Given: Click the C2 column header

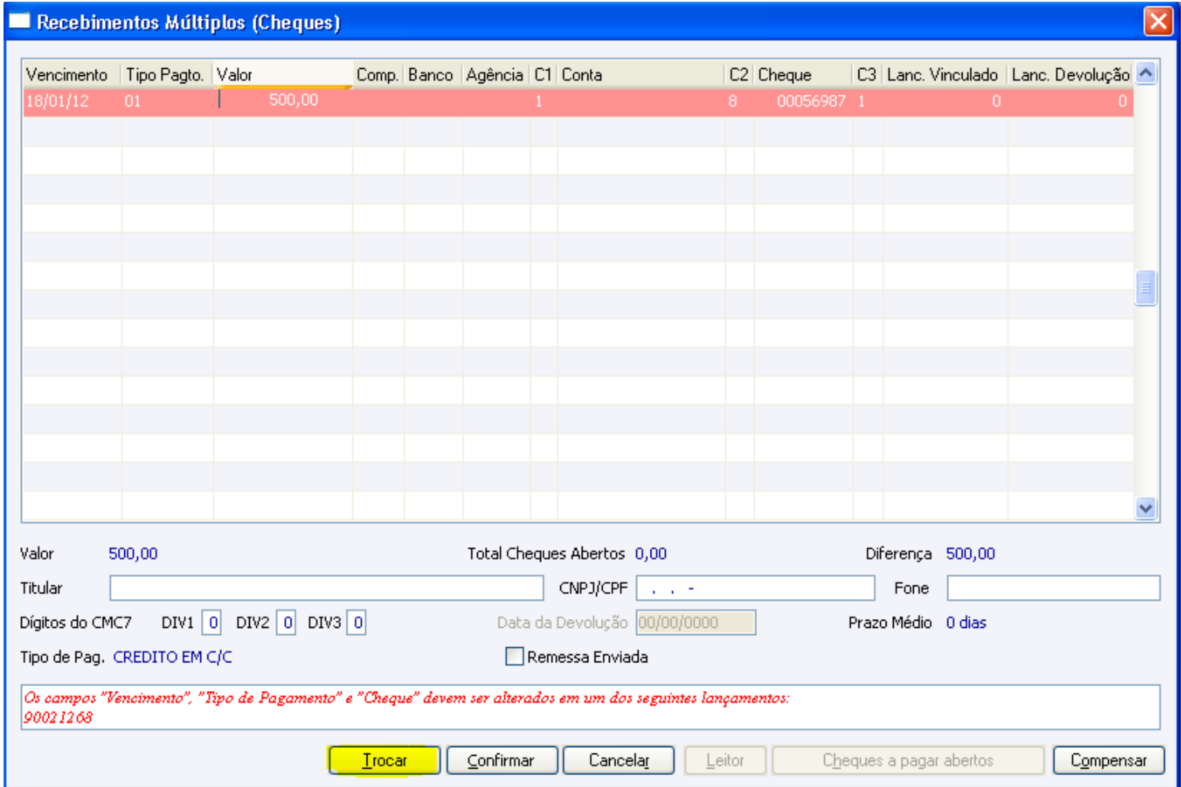Looking at the screenshot, I should 740,75.
